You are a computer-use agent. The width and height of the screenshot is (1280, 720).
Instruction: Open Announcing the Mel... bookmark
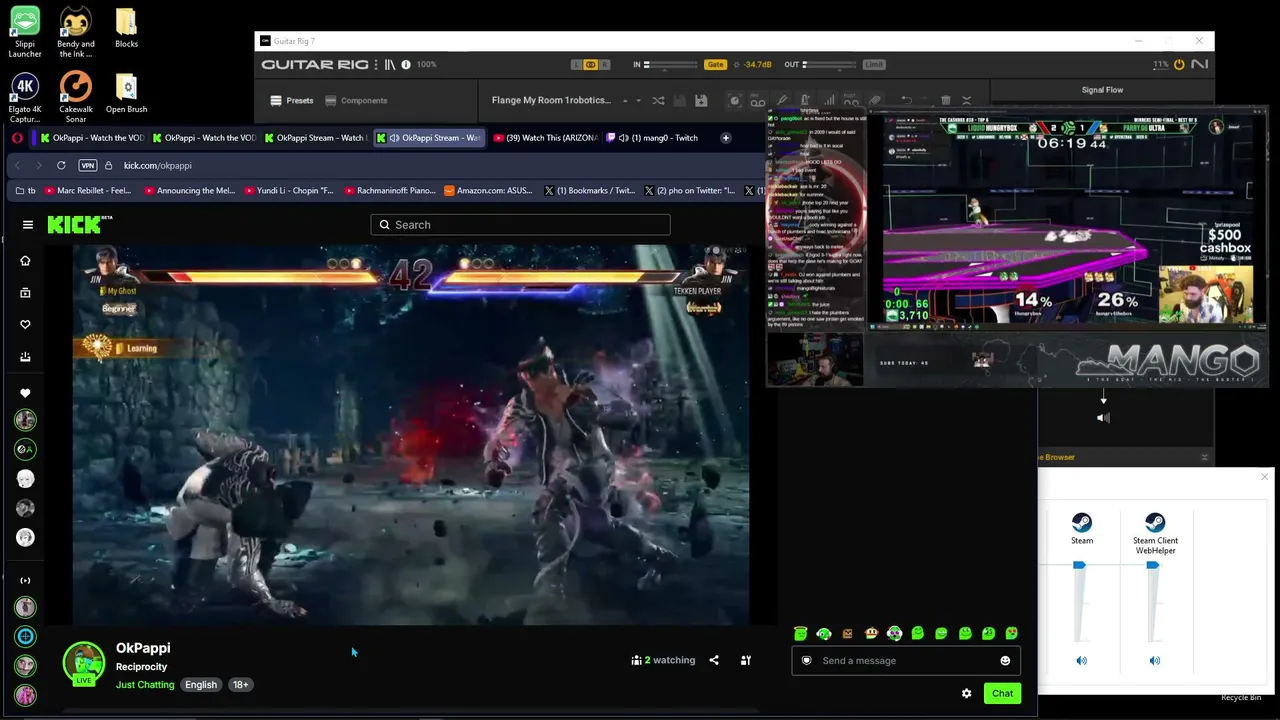pyautogui.click(x=188, y=190)
